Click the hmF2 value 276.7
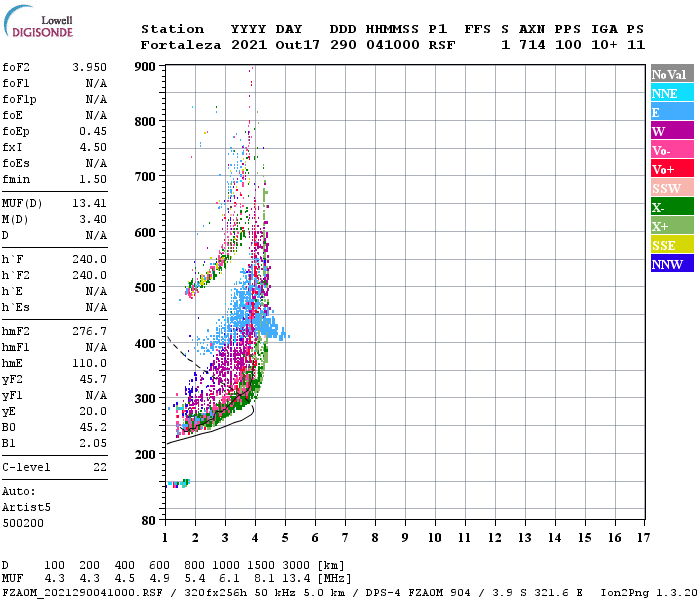Viewport: 700px width, 600px height. coord(90,331)
